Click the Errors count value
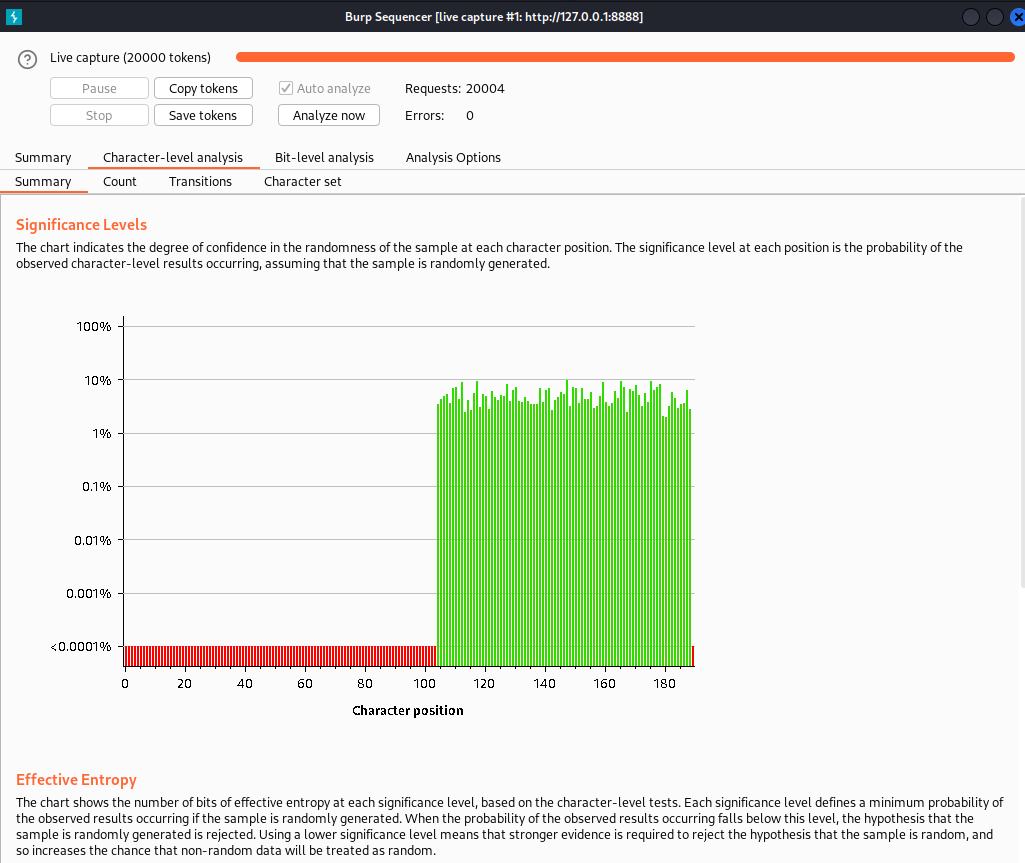Screen dimensions: 1025x863 coord(469,116)
